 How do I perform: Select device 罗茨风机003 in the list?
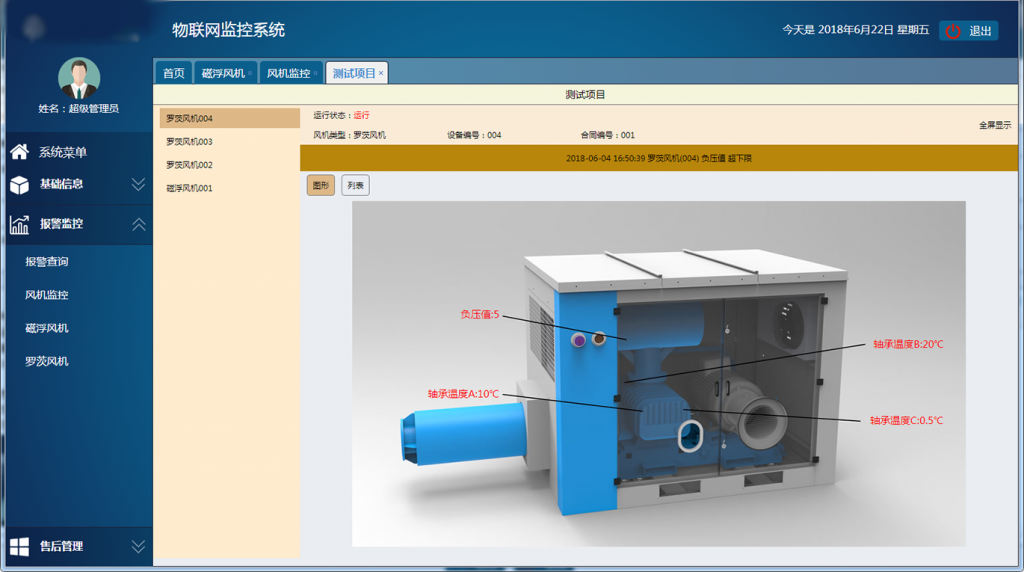189,142
